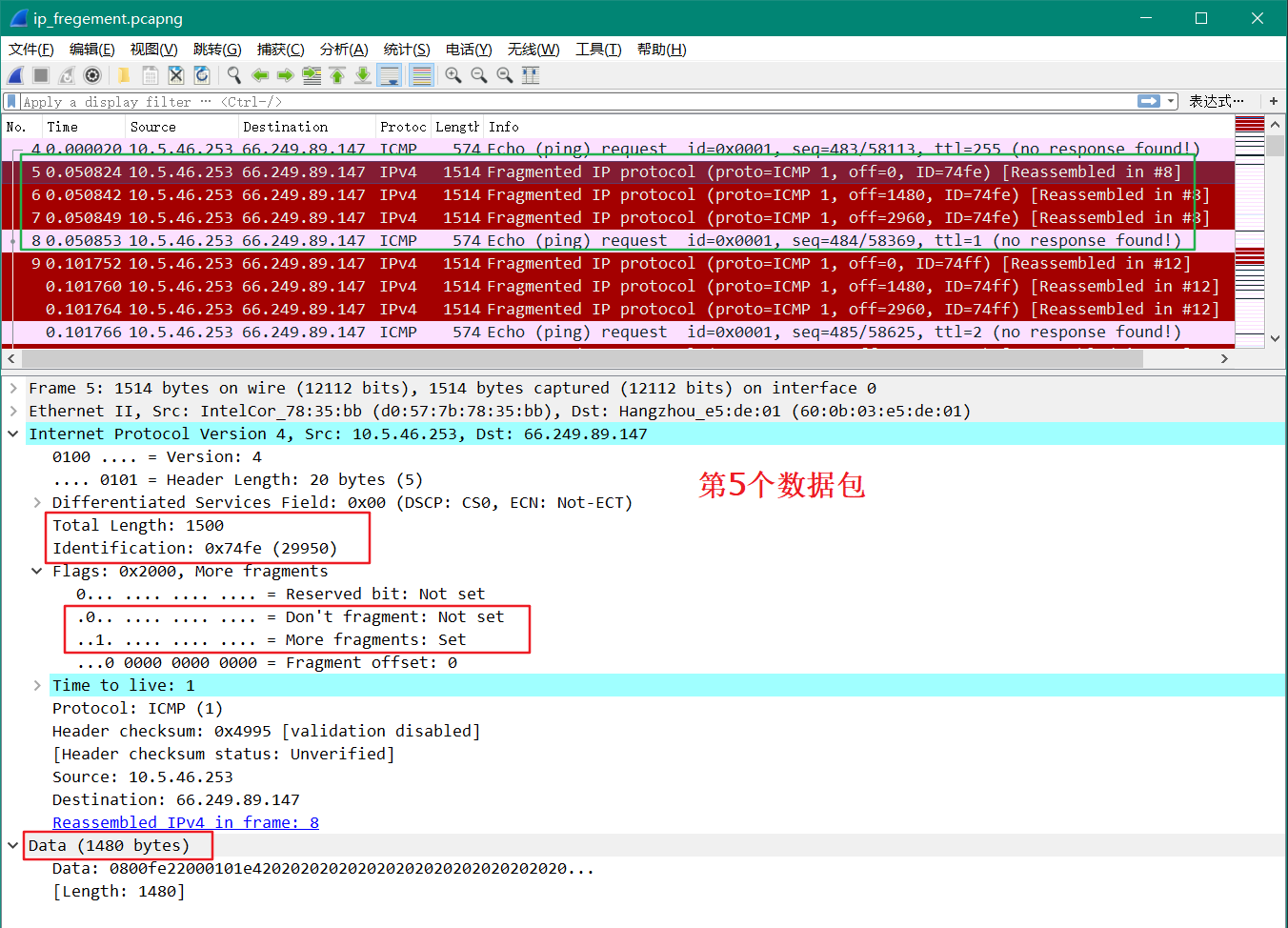Open the 工具(T) menu
The image size is (1288, 928).
point(598,50)
